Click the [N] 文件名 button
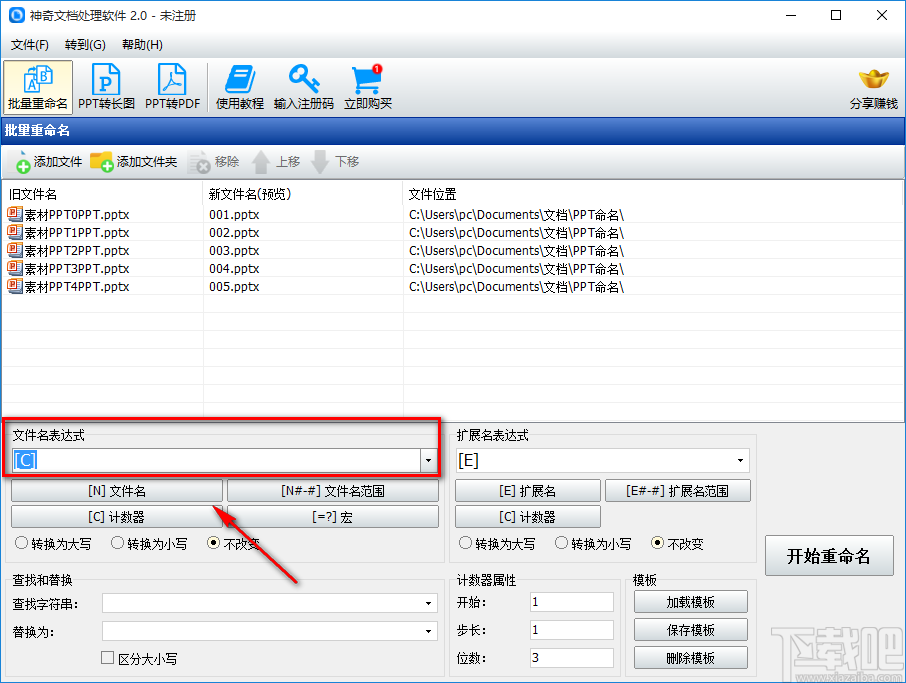Screen dimensions: 906x683 (x=117, y=491)
